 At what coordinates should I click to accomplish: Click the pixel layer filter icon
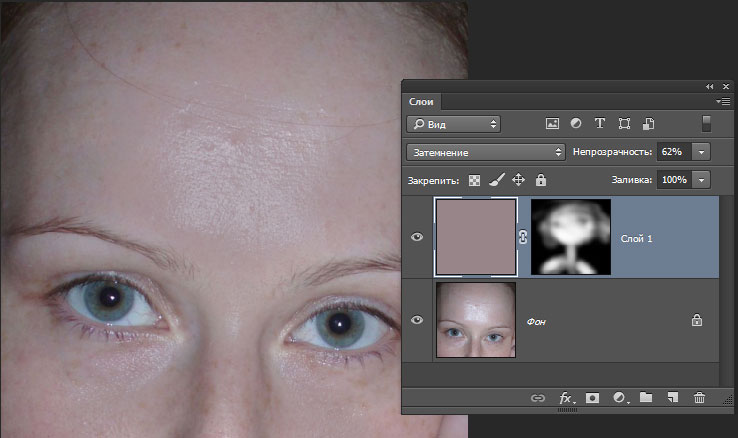(x=551, y=124)
